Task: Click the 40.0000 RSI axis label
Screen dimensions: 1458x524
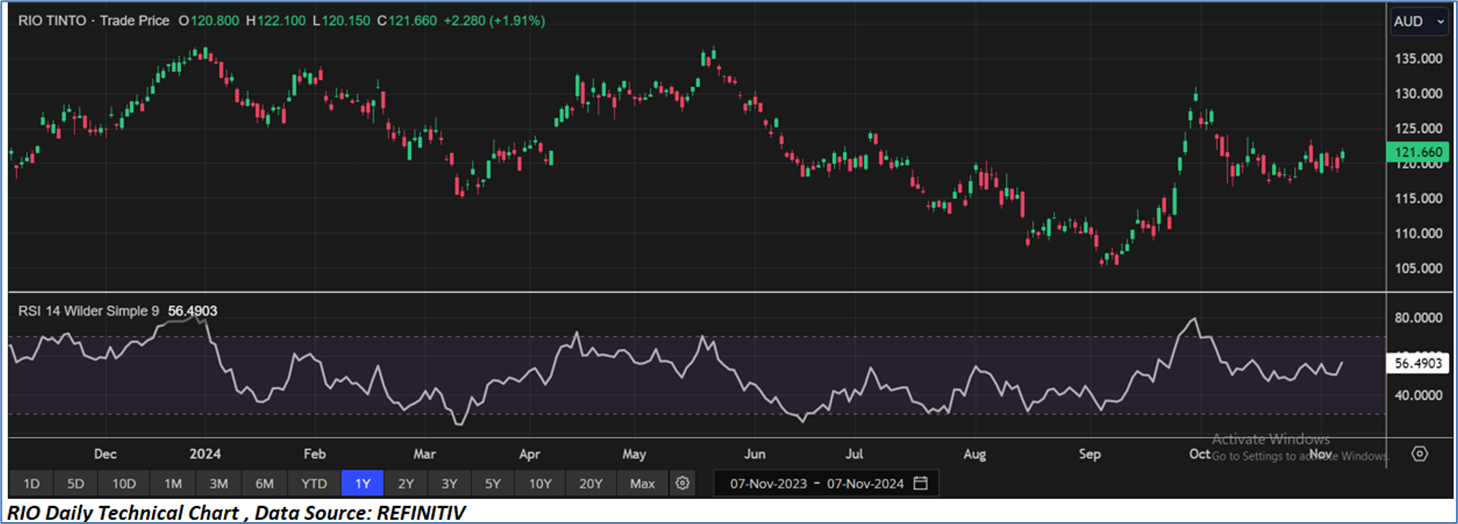Action: (x=1417, y=395)
